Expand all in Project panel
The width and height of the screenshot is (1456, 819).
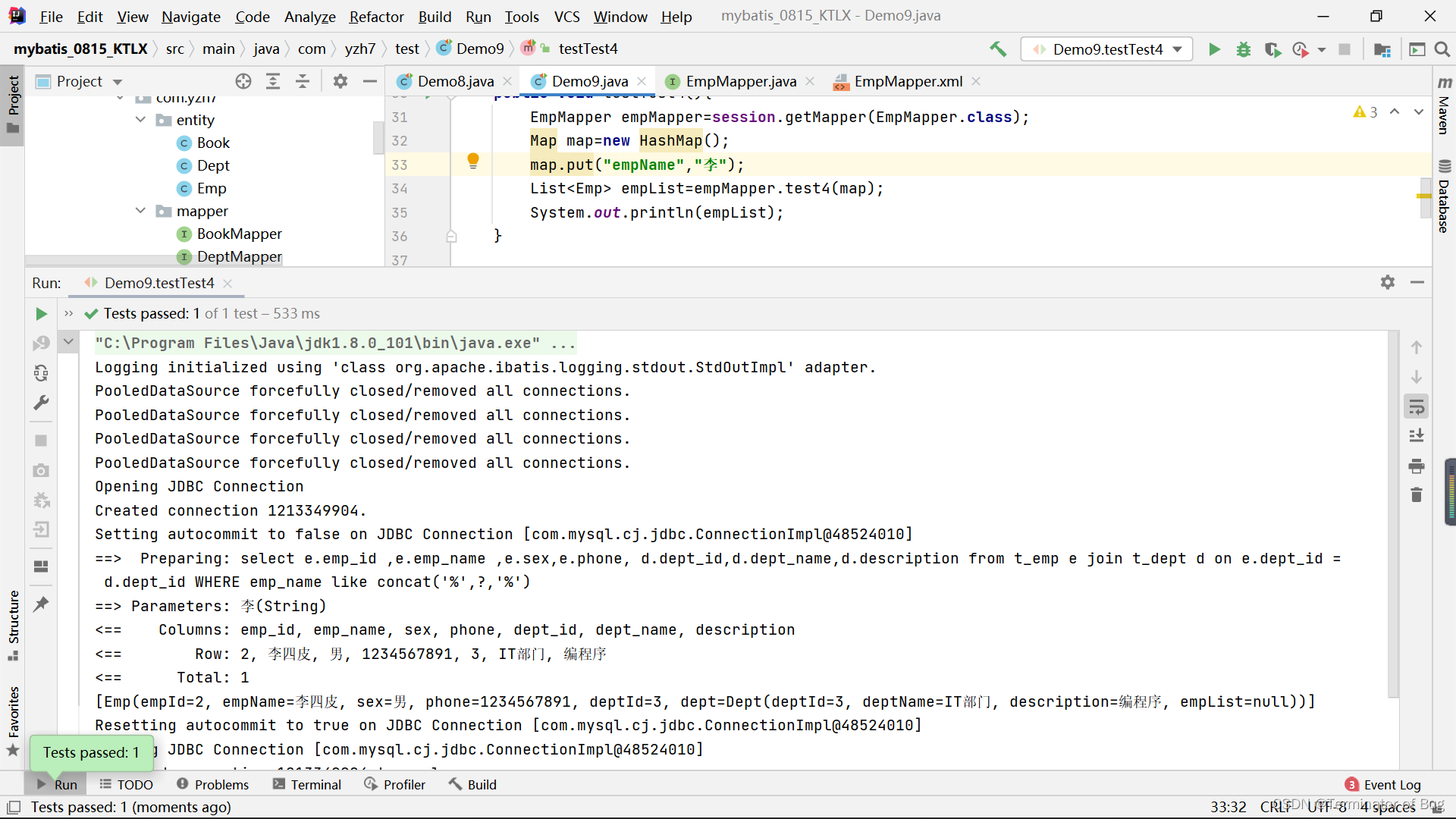coord(273,81)
